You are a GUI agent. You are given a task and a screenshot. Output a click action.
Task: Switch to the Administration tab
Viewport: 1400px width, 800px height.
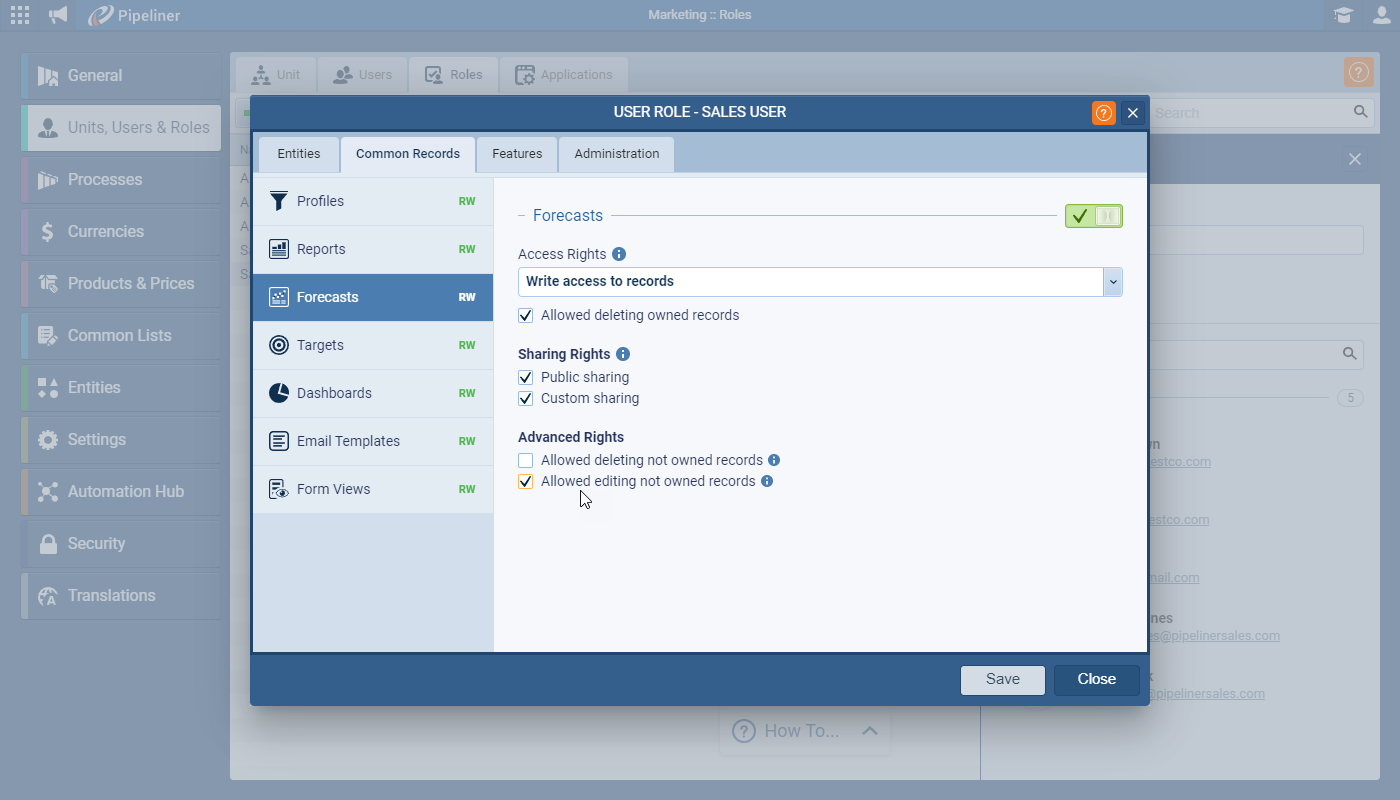(x=616, y=154)
